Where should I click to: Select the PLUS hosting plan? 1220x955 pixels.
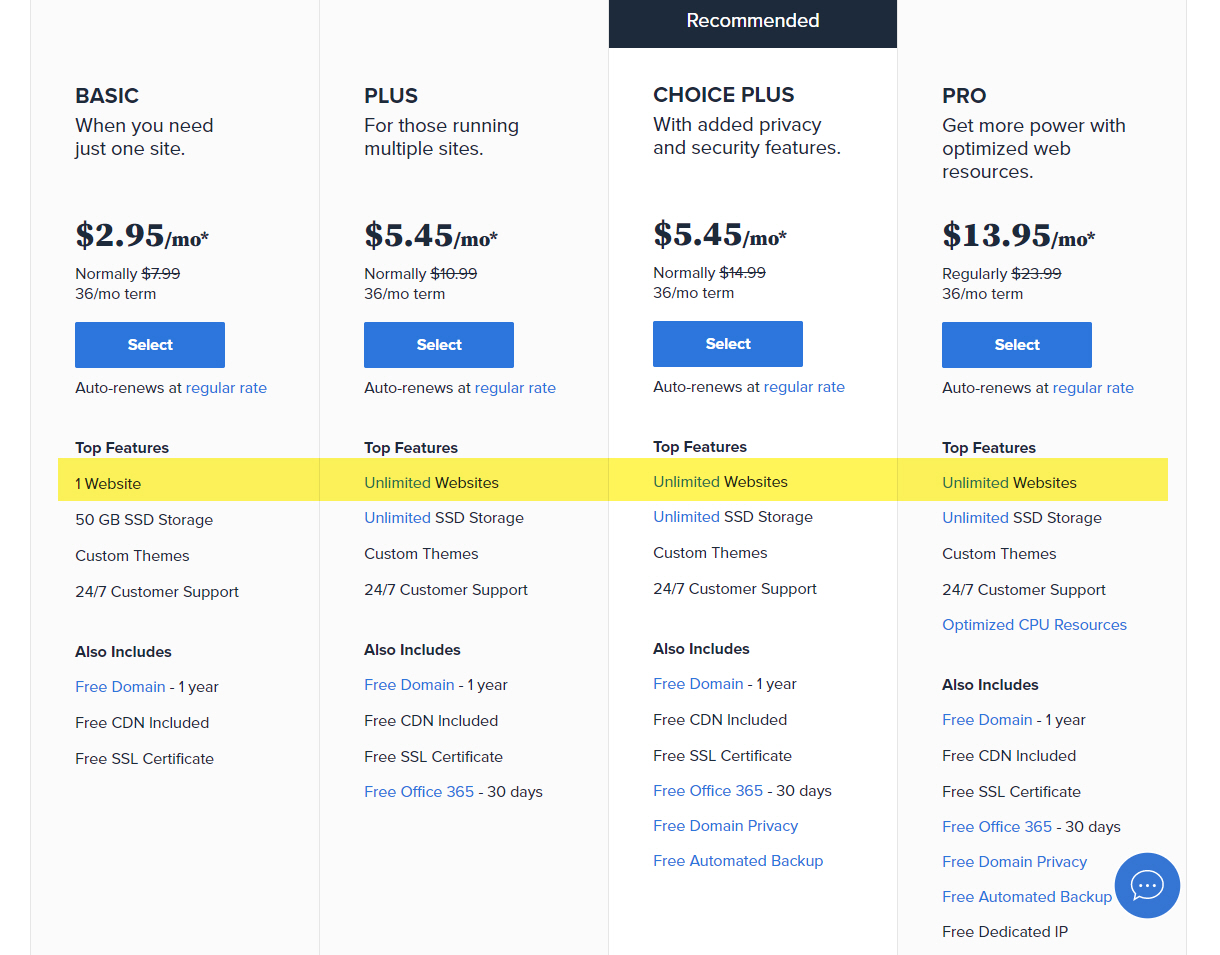[439, 345]
